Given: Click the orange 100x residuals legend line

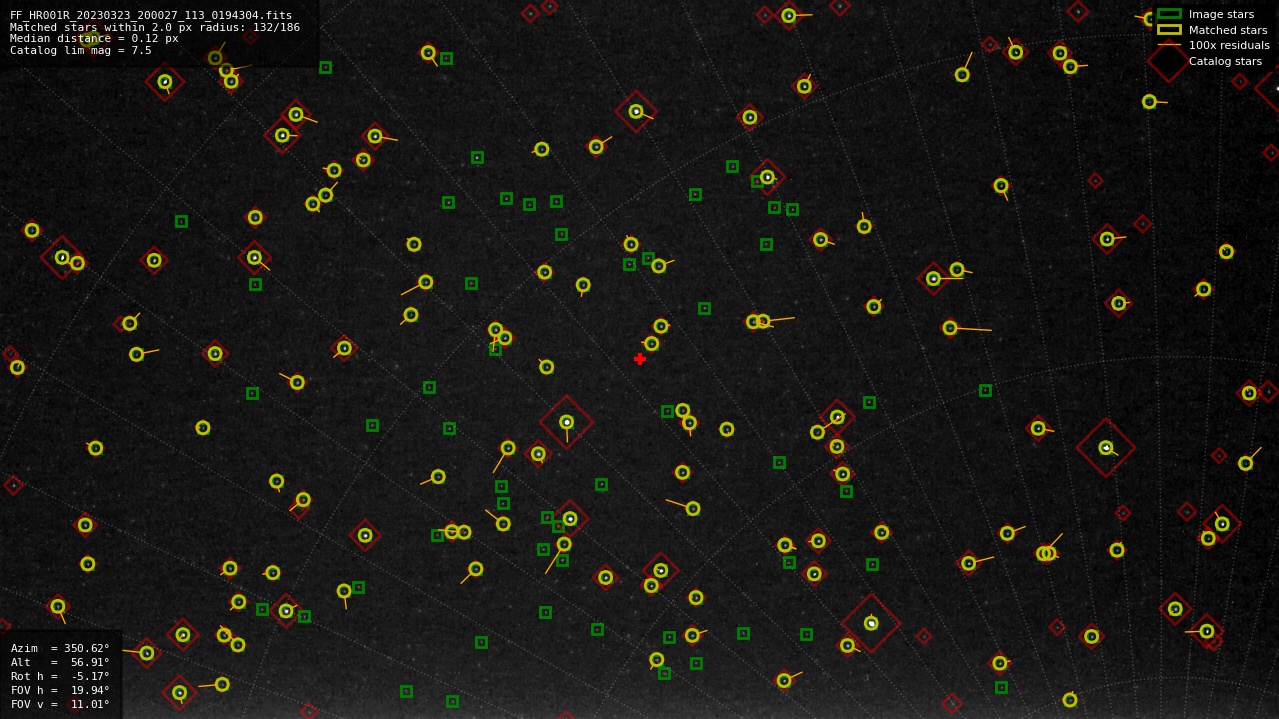Looking at the screenshot, I should tap(1169, 45).
